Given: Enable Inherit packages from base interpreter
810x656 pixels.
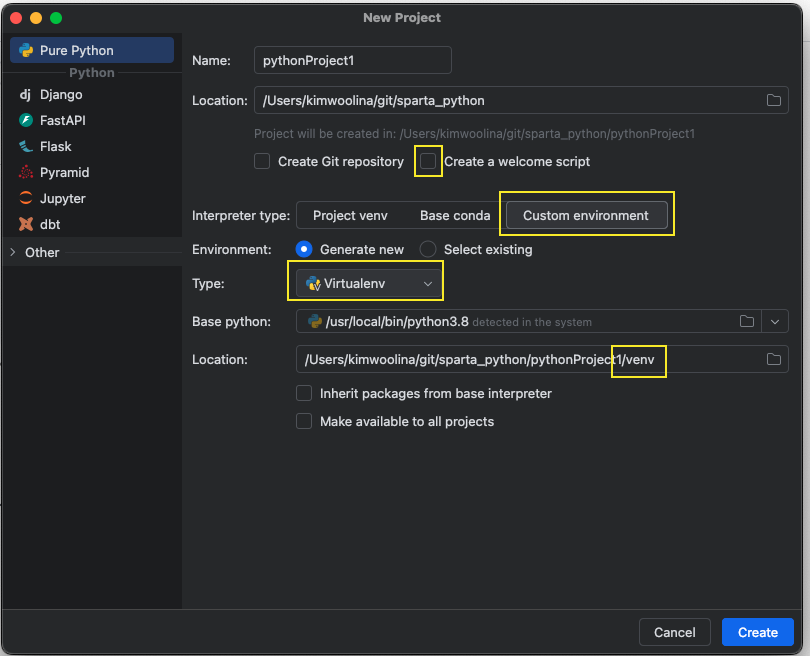Looking at the screenshot, I should click(304, 393).
